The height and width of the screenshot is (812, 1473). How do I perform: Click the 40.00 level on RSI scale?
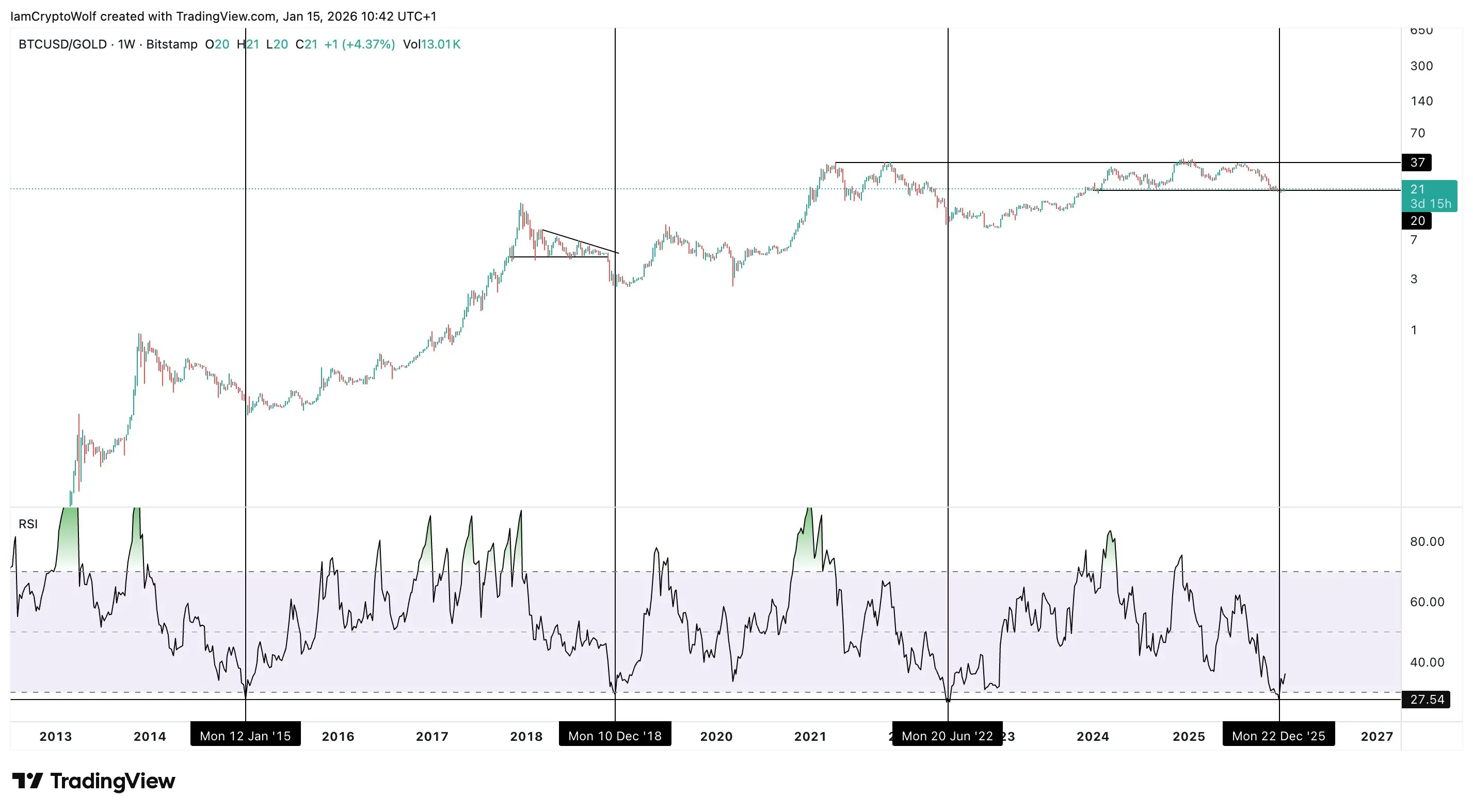[1427, 662]
